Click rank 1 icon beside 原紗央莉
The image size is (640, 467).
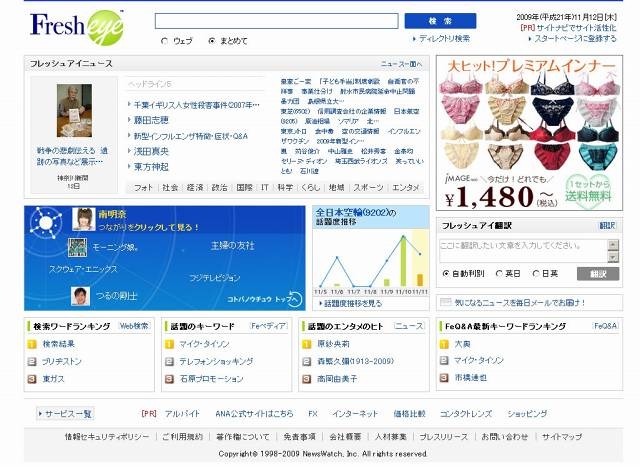pos(307,344)
